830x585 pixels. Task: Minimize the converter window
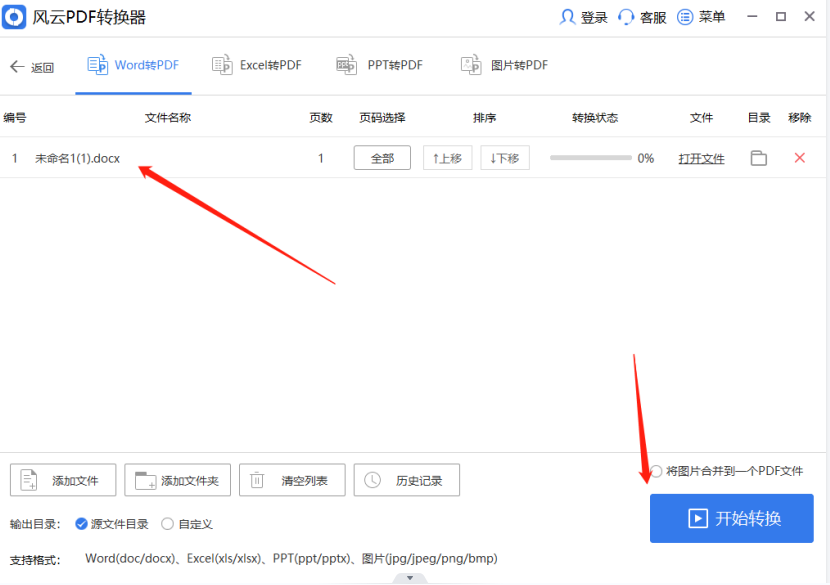click(x=752, y=17)
